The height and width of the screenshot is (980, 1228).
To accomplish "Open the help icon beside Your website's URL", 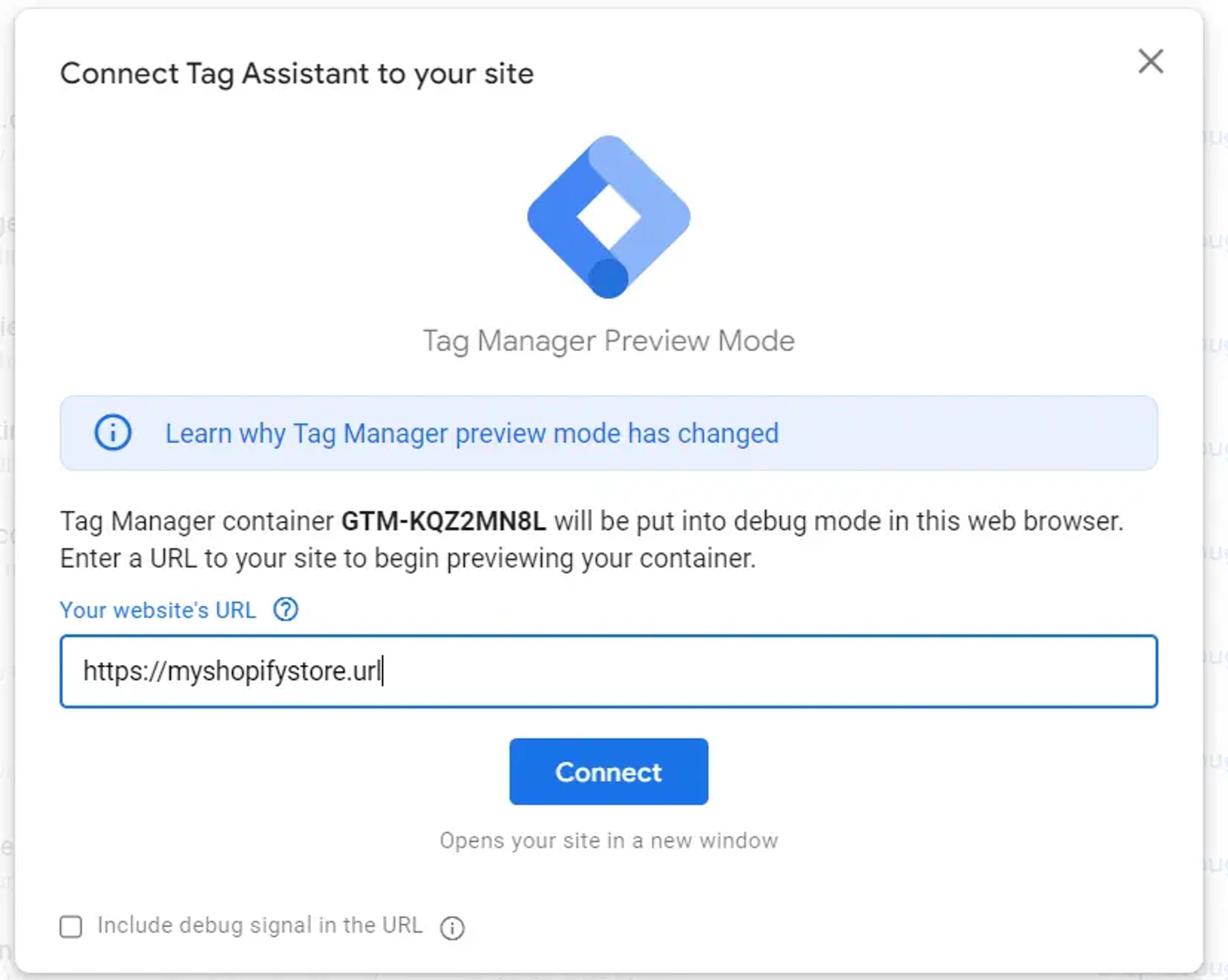I will tap(285, 610).
